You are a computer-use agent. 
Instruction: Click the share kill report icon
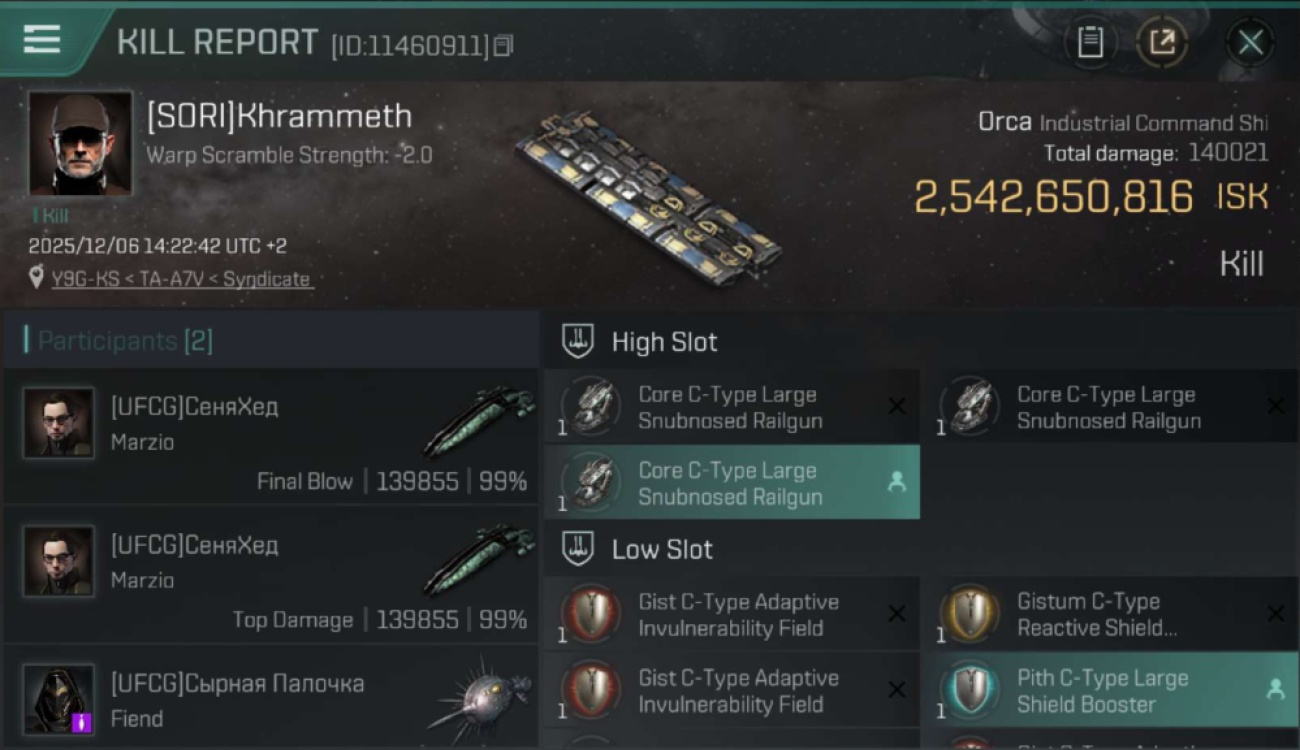[x=1162, y=42]
